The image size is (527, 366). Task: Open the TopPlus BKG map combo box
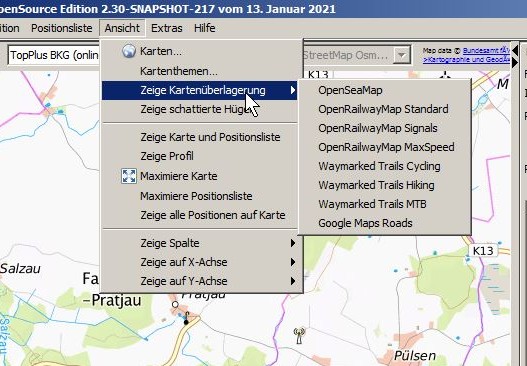54,55
